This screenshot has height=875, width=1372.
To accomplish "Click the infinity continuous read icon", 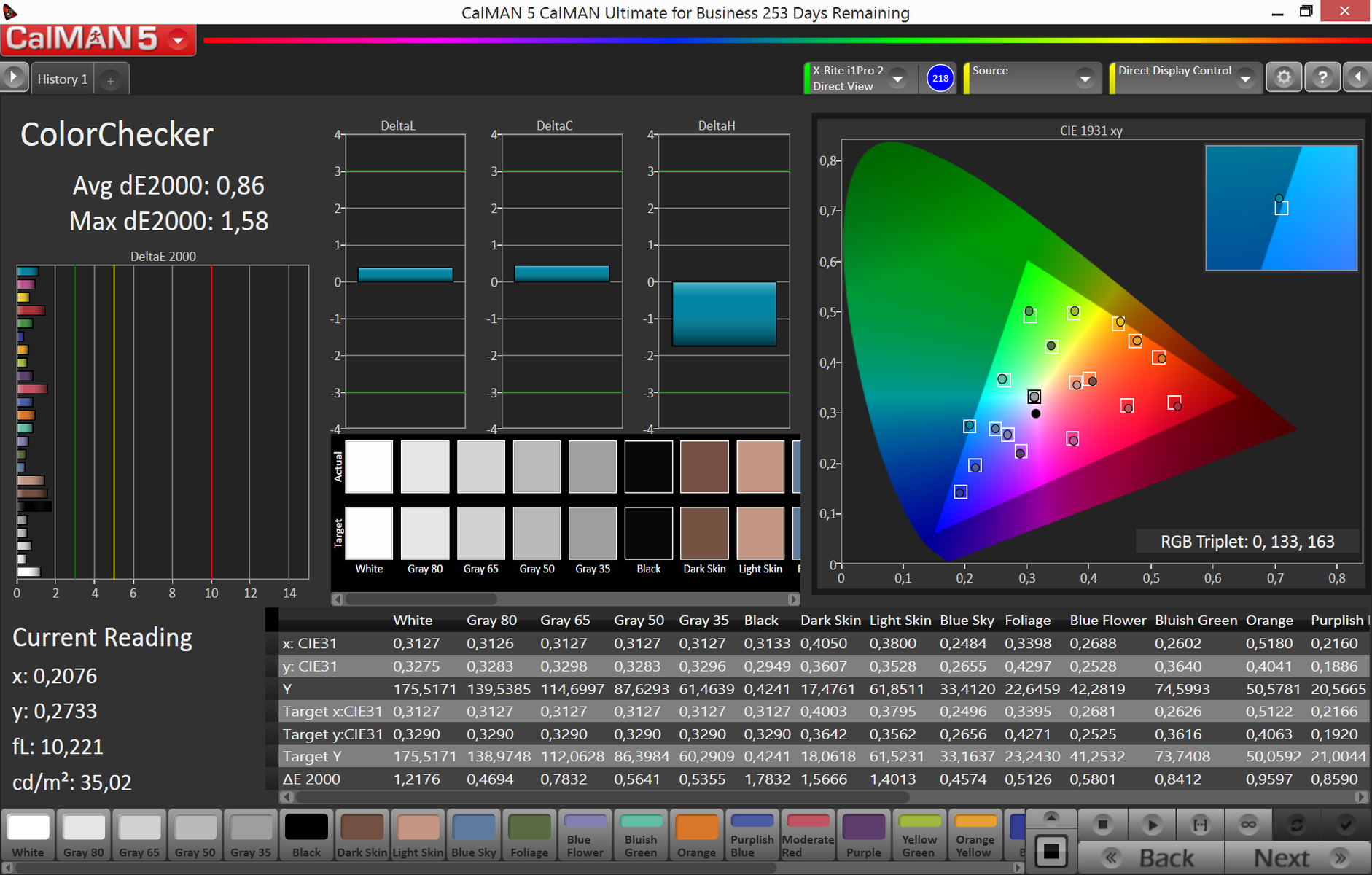I will tap(1248, 825).
